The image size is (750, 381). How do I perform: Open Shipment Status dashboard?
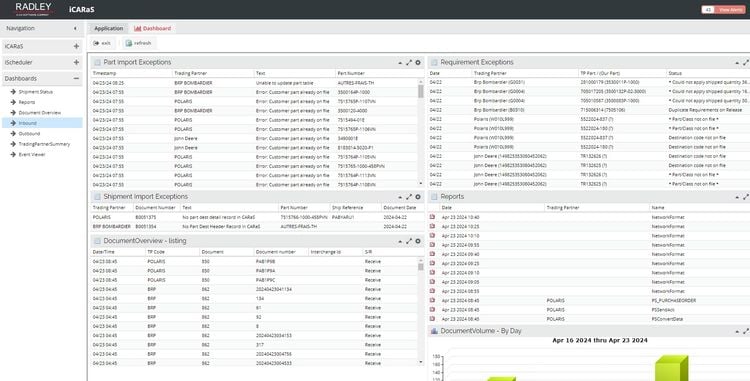click(x=35, y=92)
